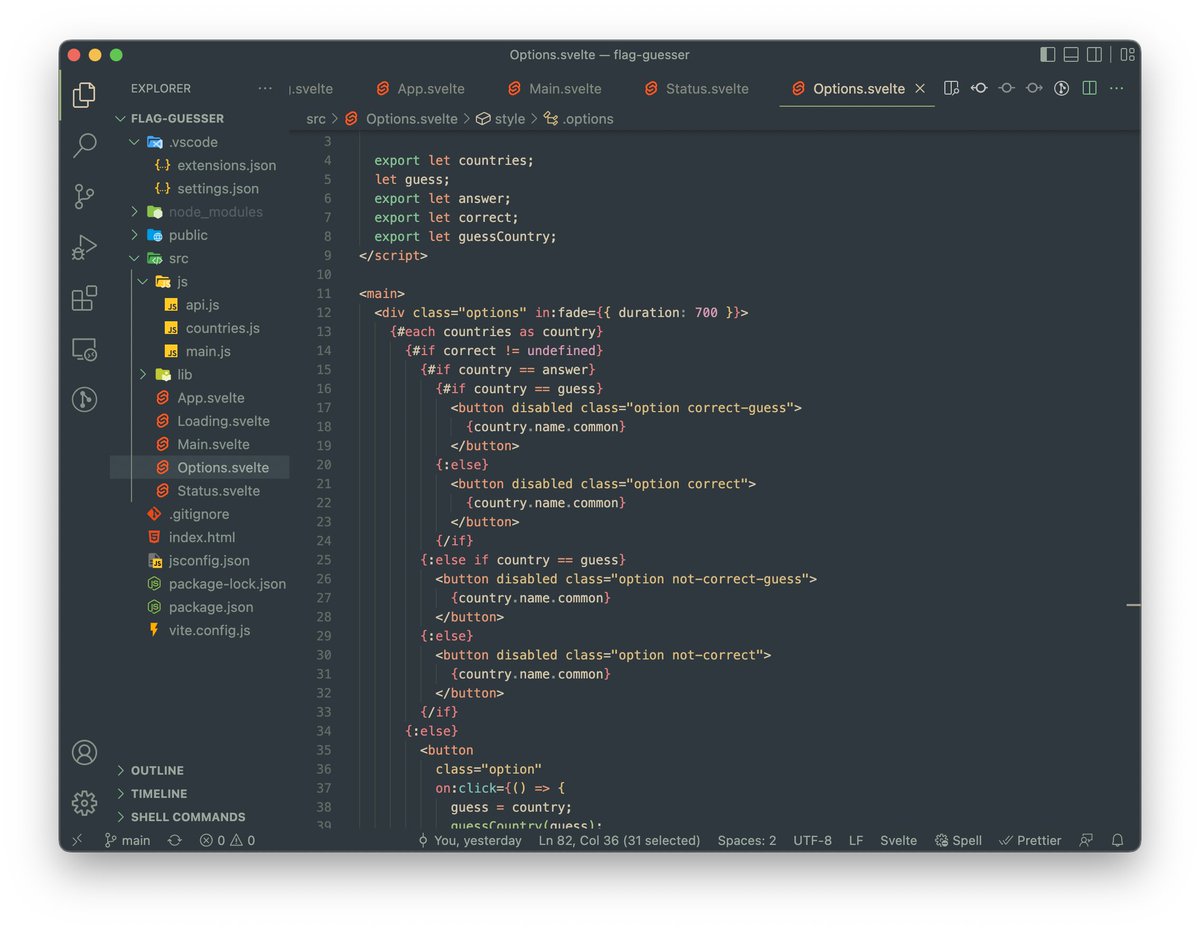This screenshot has width=1200, height=930.
Task: Open changes with previous revision
Action: tap(979, 88)
